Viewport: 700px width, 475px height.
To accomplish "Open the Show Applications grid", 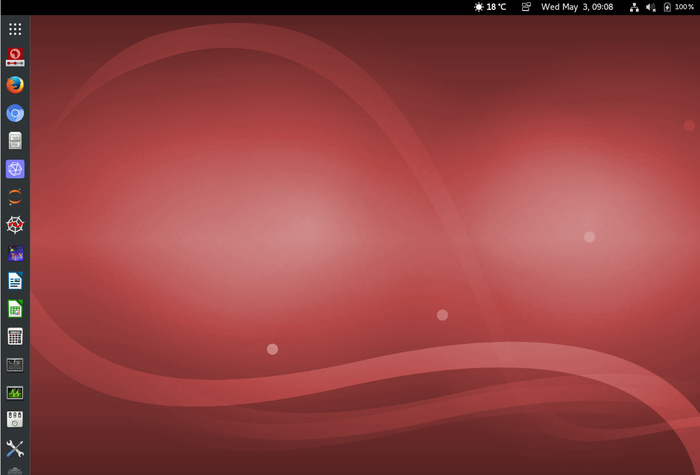I will click(x=15, y=29).
